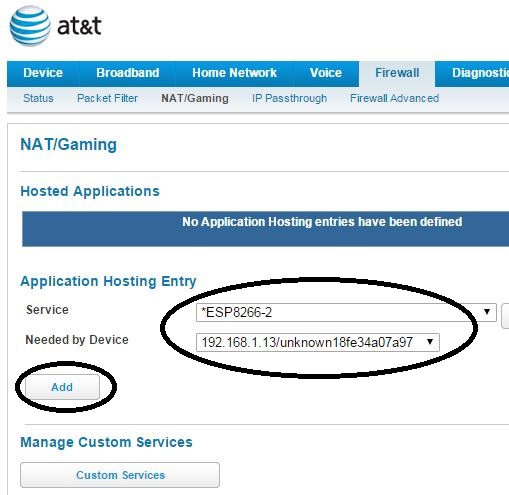Expand the Service dropdown showing *ESP8266-2

click(x=346, y=312)
